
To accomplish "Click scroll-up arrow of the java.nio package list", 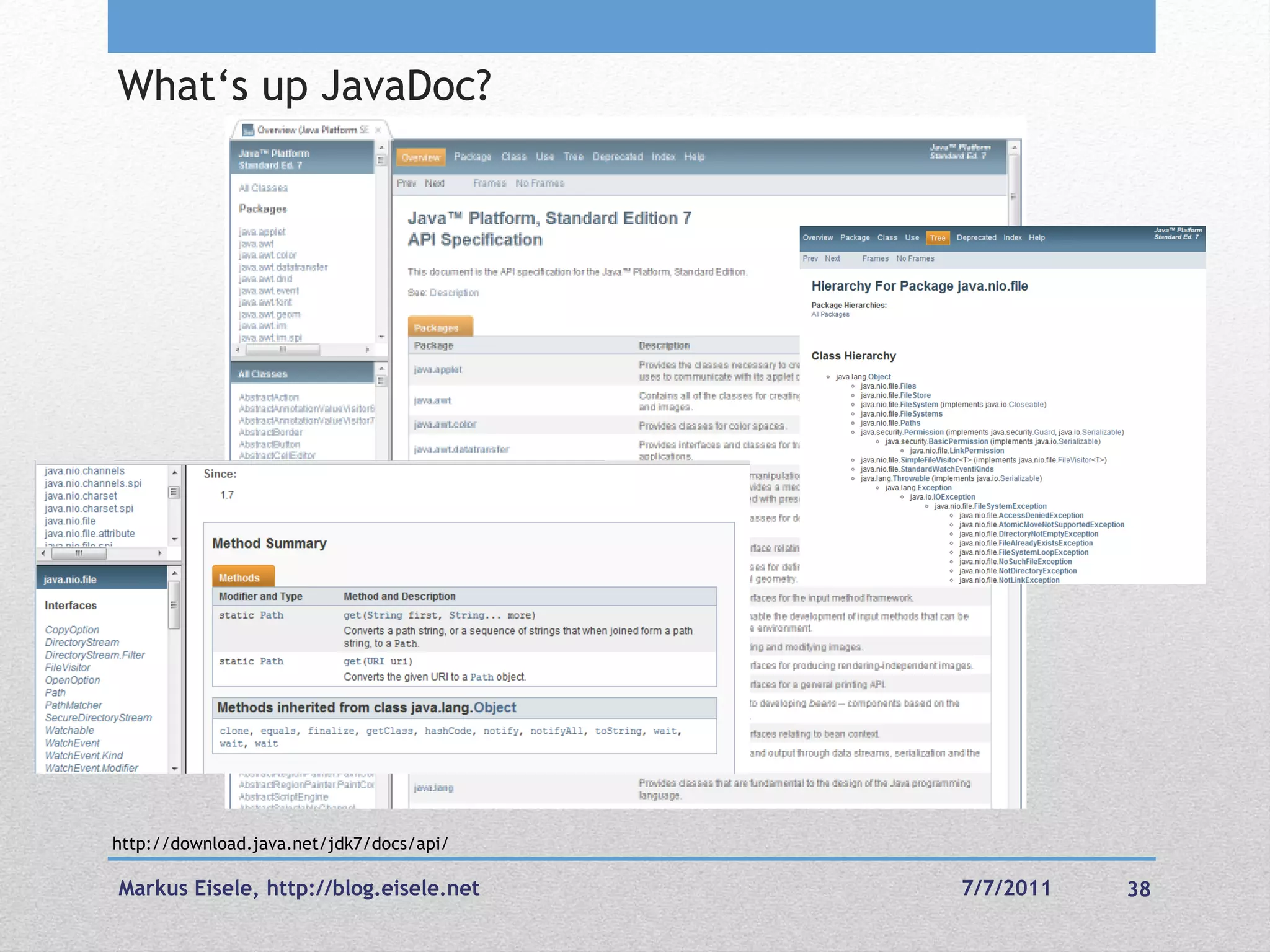I will (x=175, y=472).
